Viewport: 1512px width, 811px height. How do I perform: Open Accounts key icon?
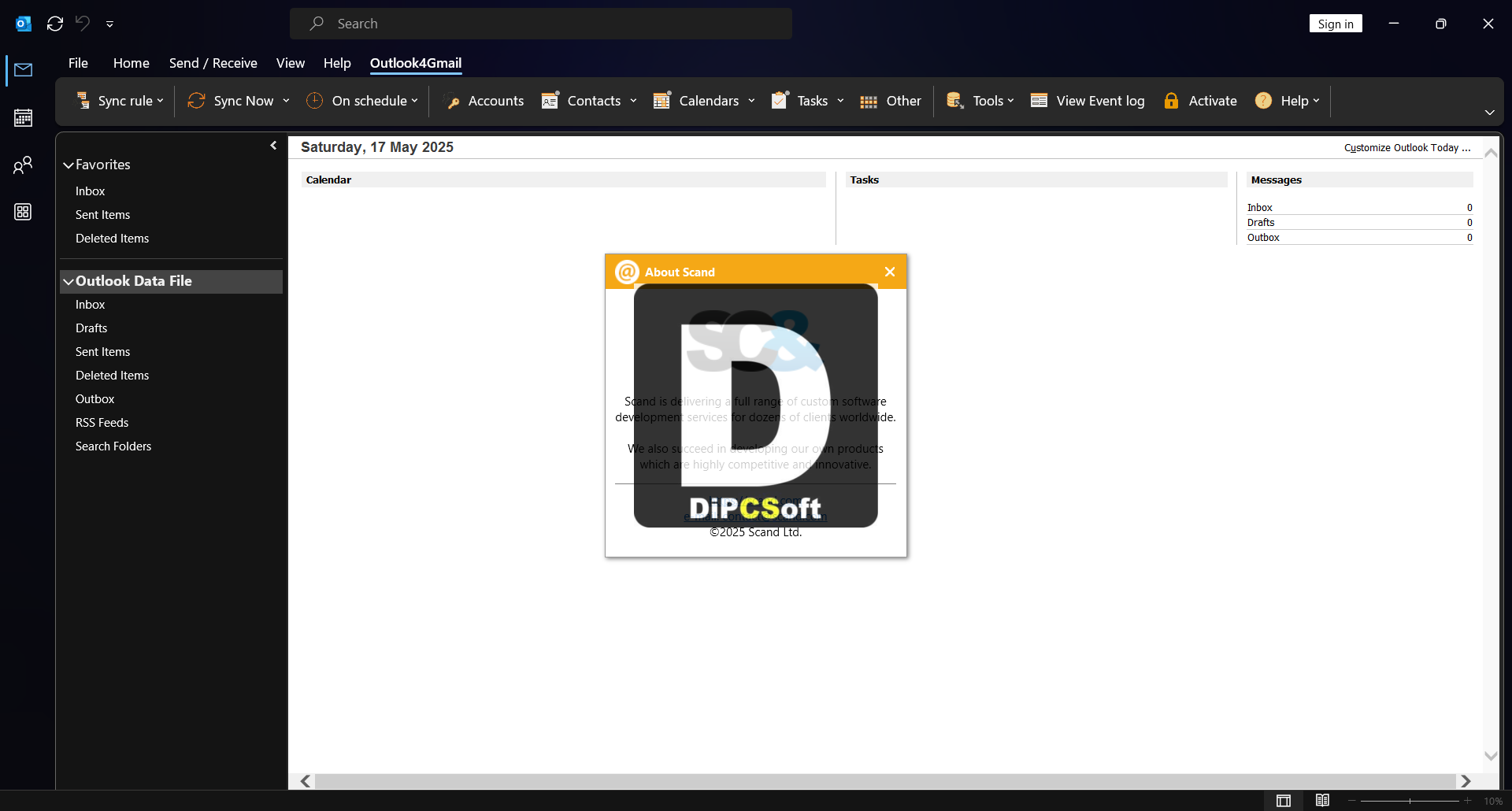click(x=452, y=101)
